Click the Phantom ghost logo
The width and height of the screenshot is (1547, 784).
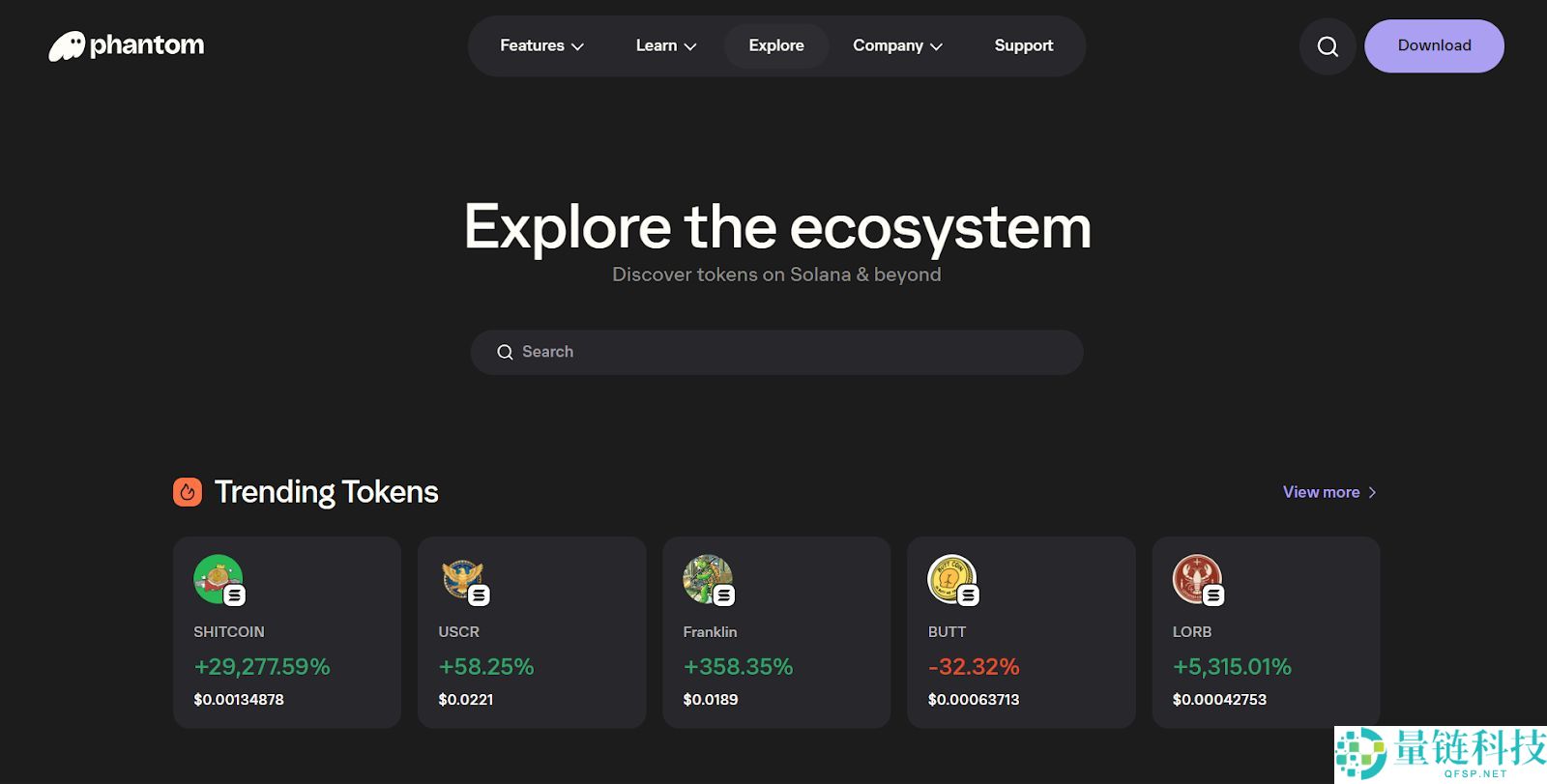pos(68,46)
